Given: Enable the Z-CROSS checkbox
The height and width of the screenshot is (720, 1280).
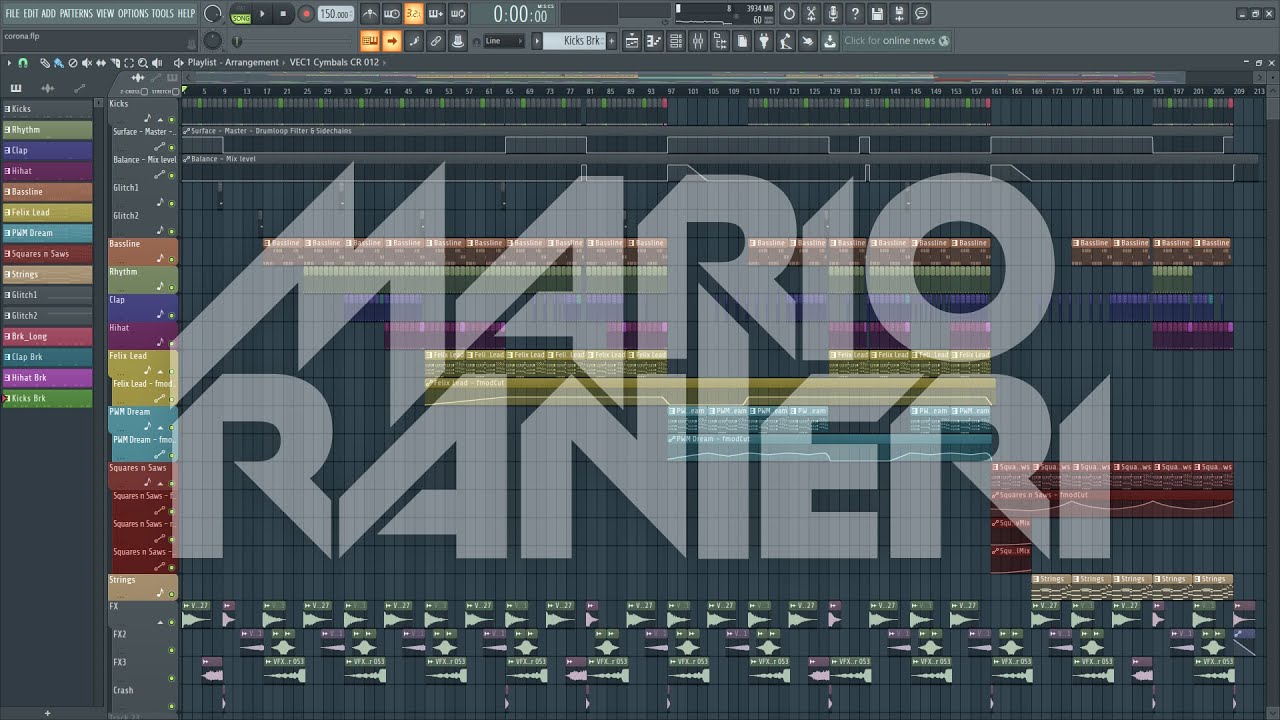Looking at the screenshot, I should coord(145,91).
